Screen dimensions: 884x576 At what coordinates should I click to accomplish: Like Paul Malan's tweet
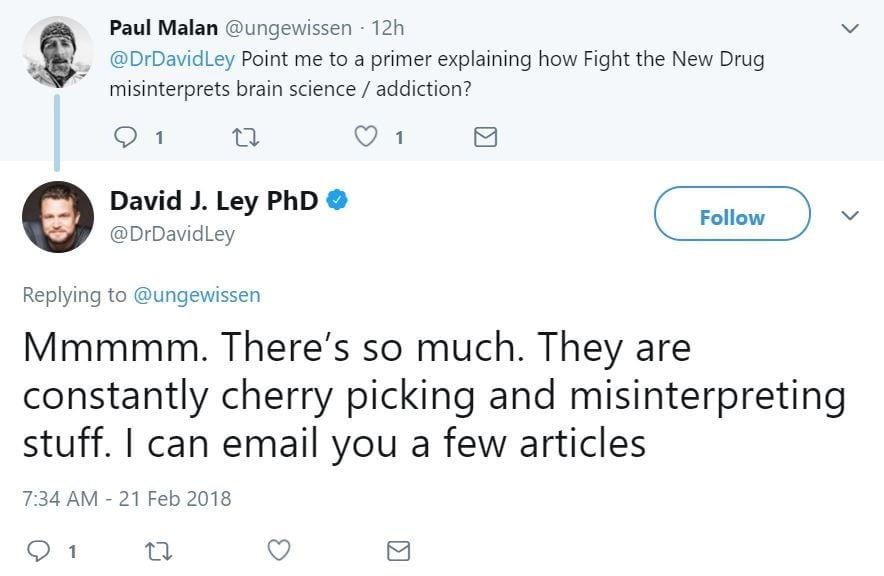coord(368,138)
